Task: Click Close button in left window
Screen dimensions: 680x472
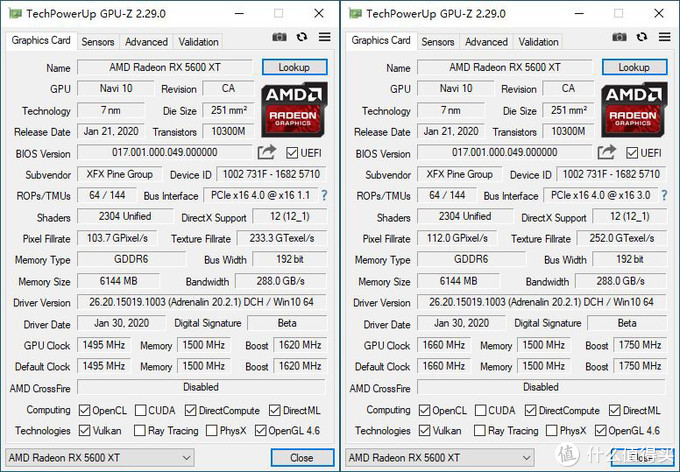Action: point(302,458)
